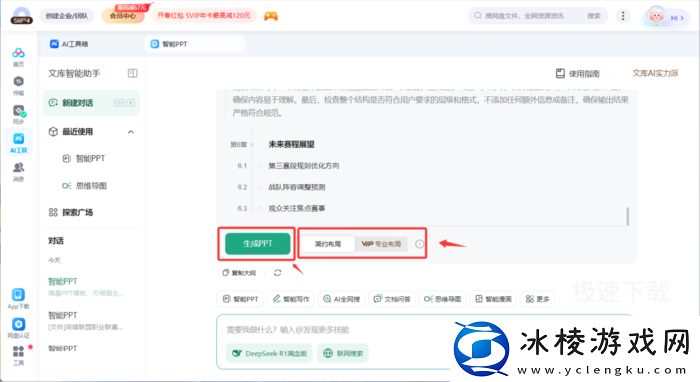Open 探索广场 in side panel

71,212
